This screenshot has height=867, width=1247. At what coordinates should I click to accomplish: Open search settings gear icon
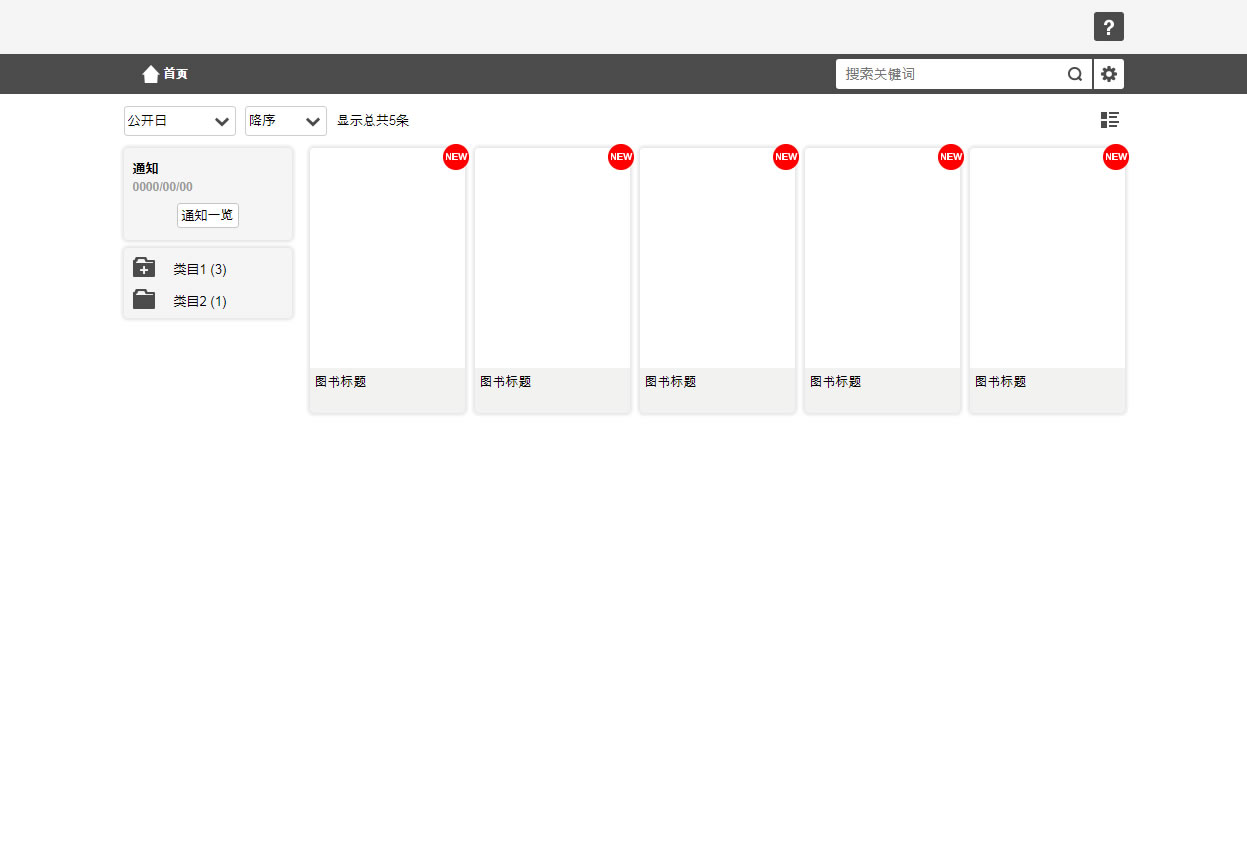coord(1109,74)
